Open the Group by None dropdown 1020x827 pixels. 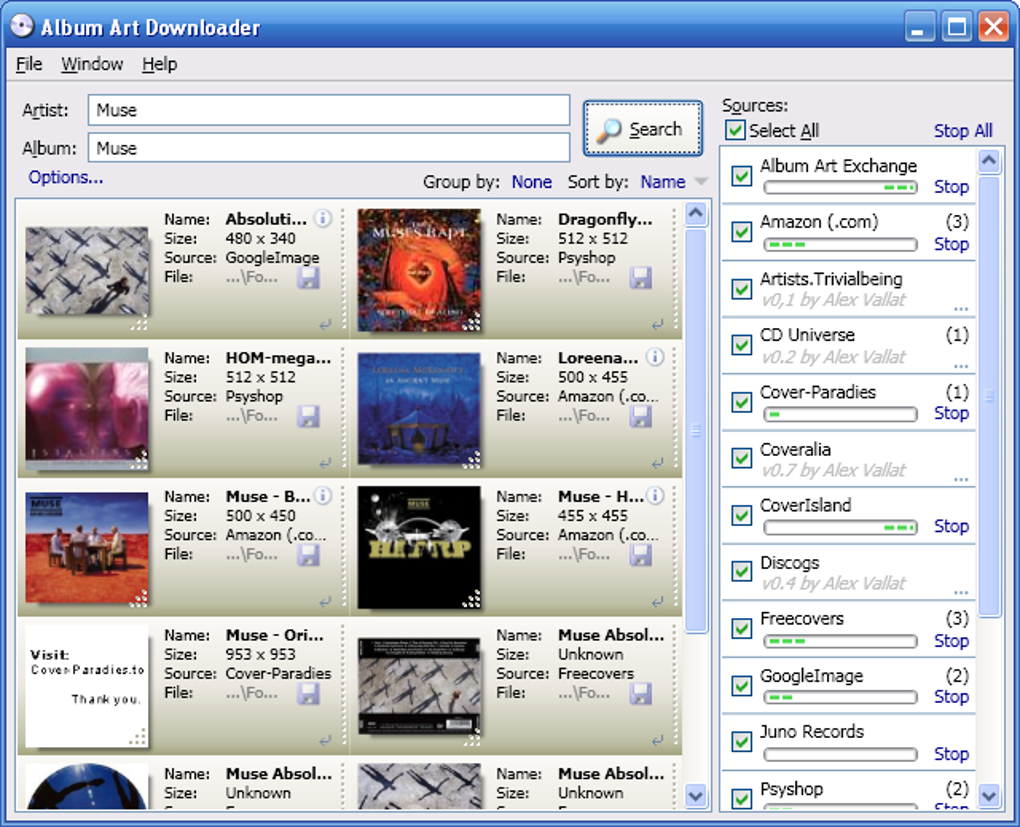(x=531, y=182)
